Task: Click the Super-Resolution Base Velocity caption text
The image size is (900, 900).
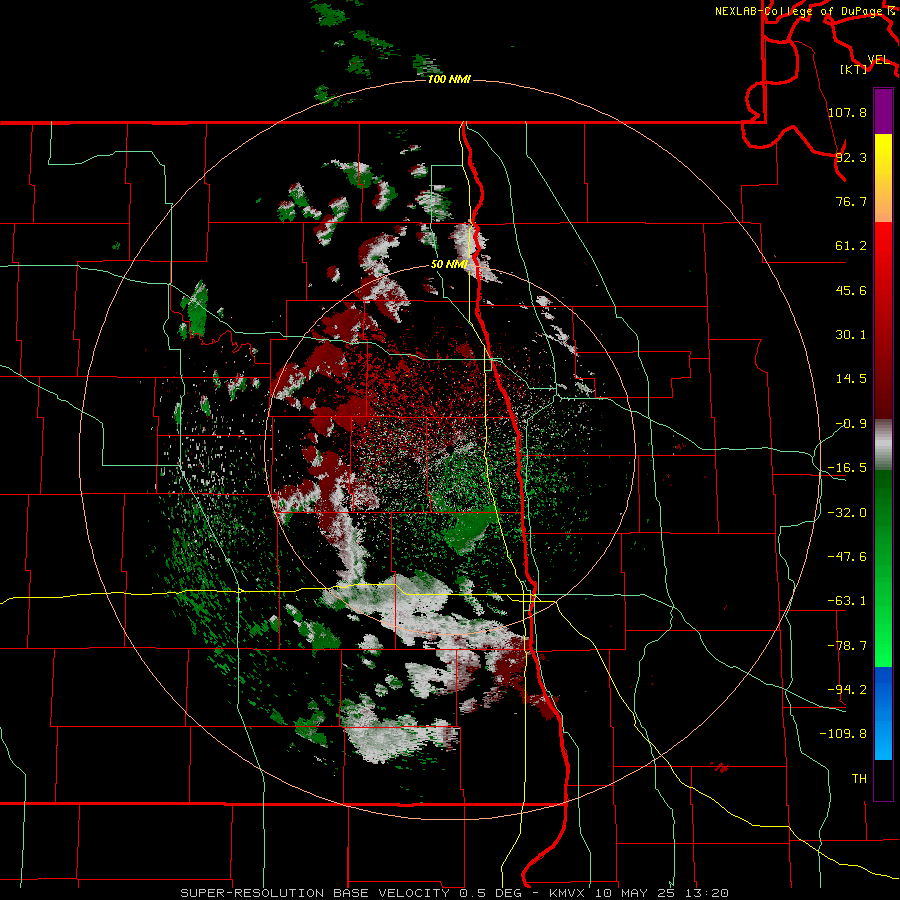Action: click(x=455, y=893)
